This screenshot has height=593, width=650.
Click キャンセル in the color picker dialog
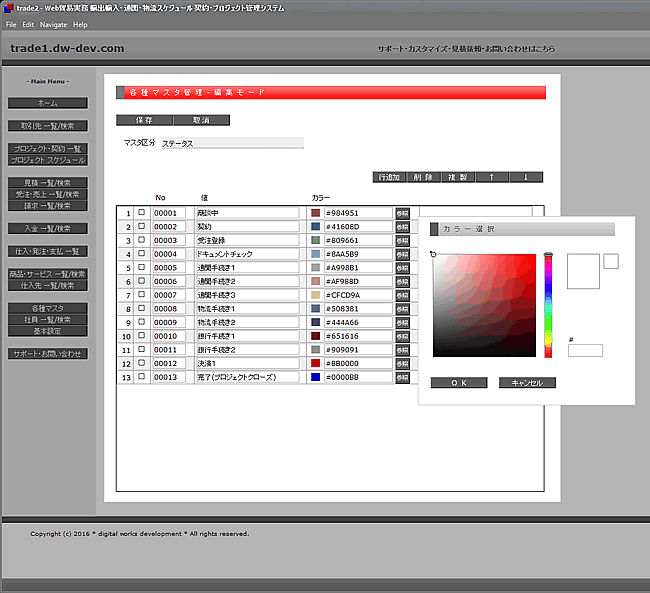(x=527, y=383)
